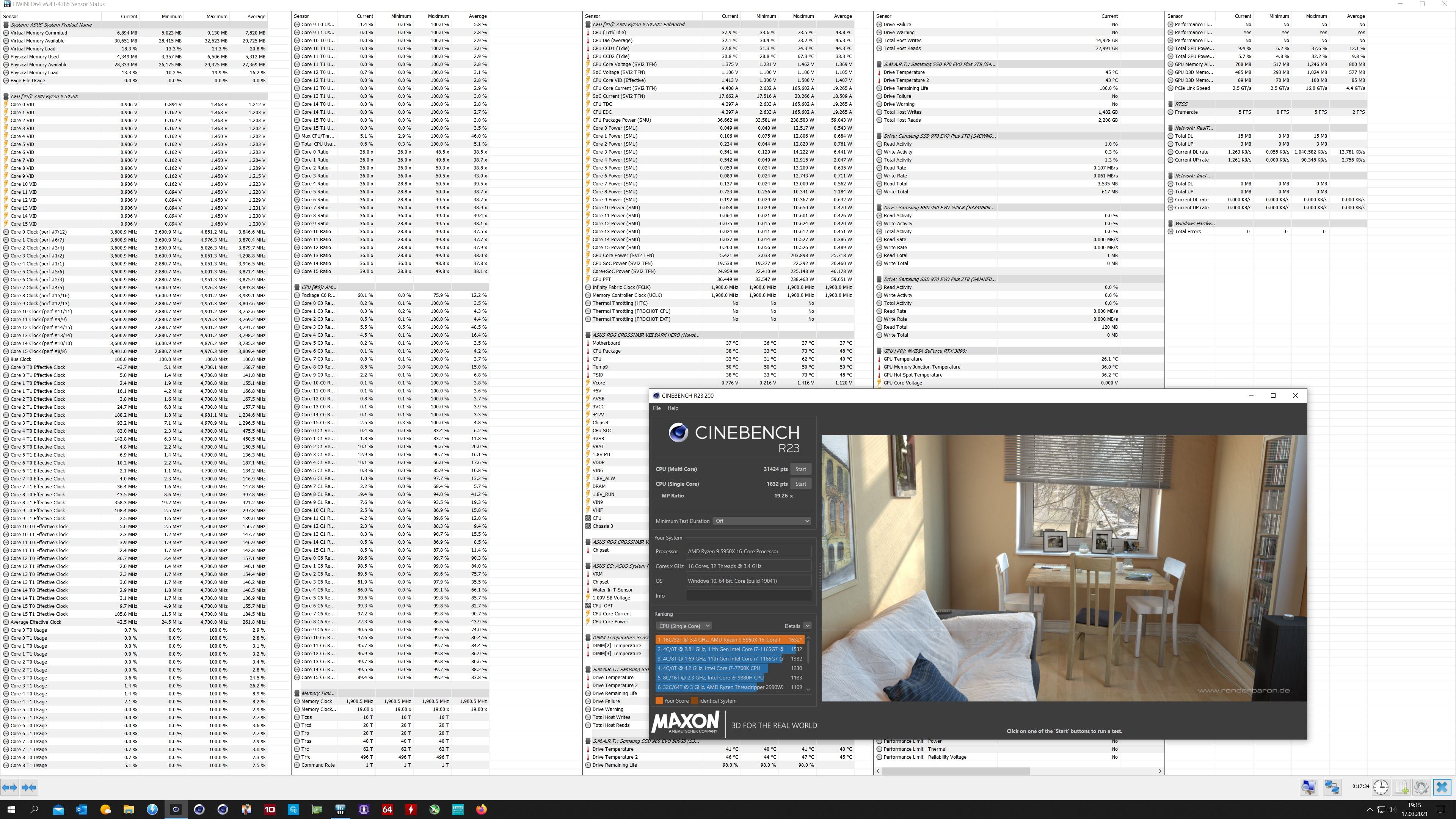
Task: Open Mail app from taskbar
Action: (58, 810)
